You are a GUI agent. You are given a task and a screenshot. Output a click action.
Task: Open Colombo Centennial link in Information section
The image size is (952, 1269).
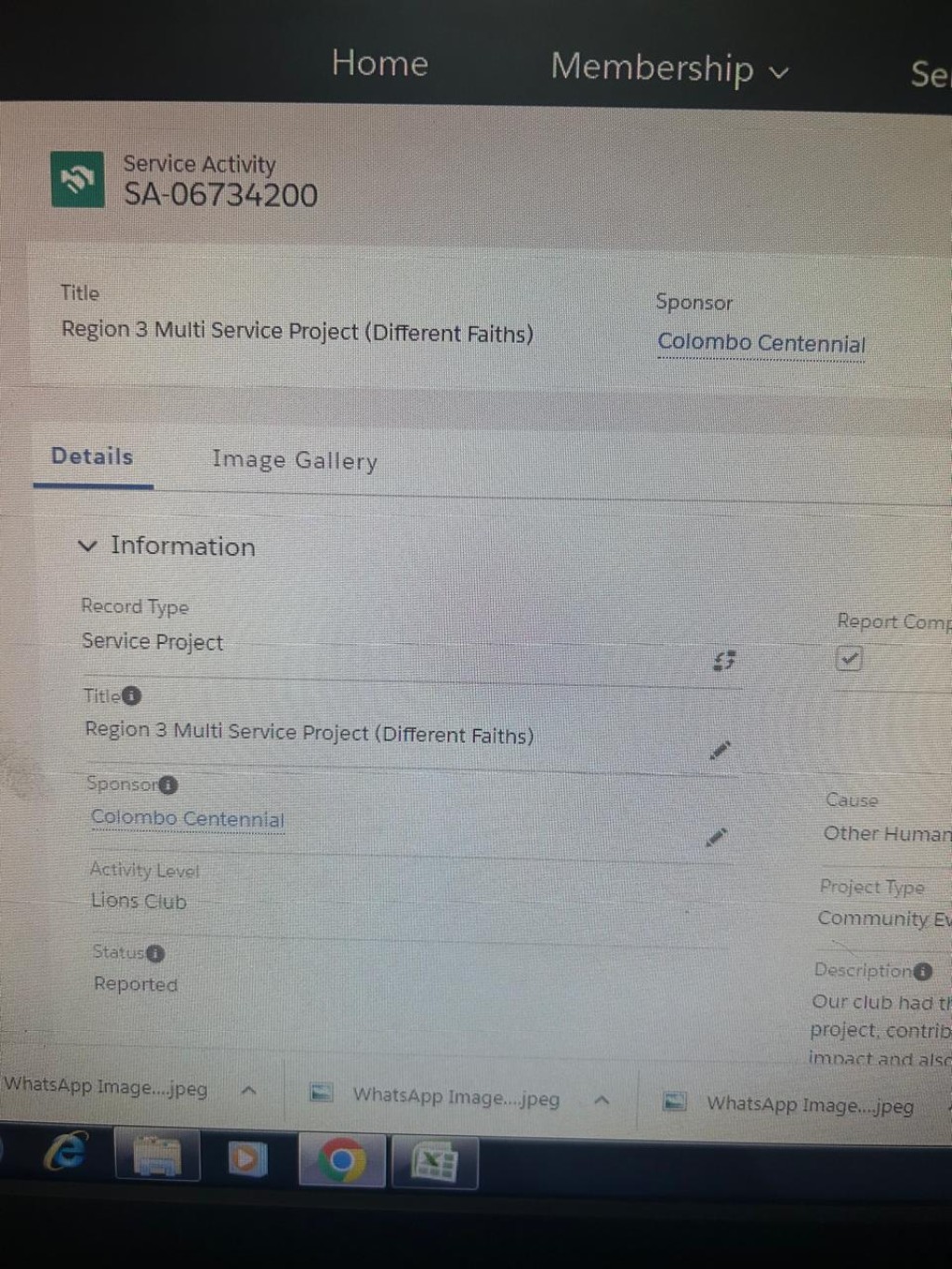tap(188, 818)
